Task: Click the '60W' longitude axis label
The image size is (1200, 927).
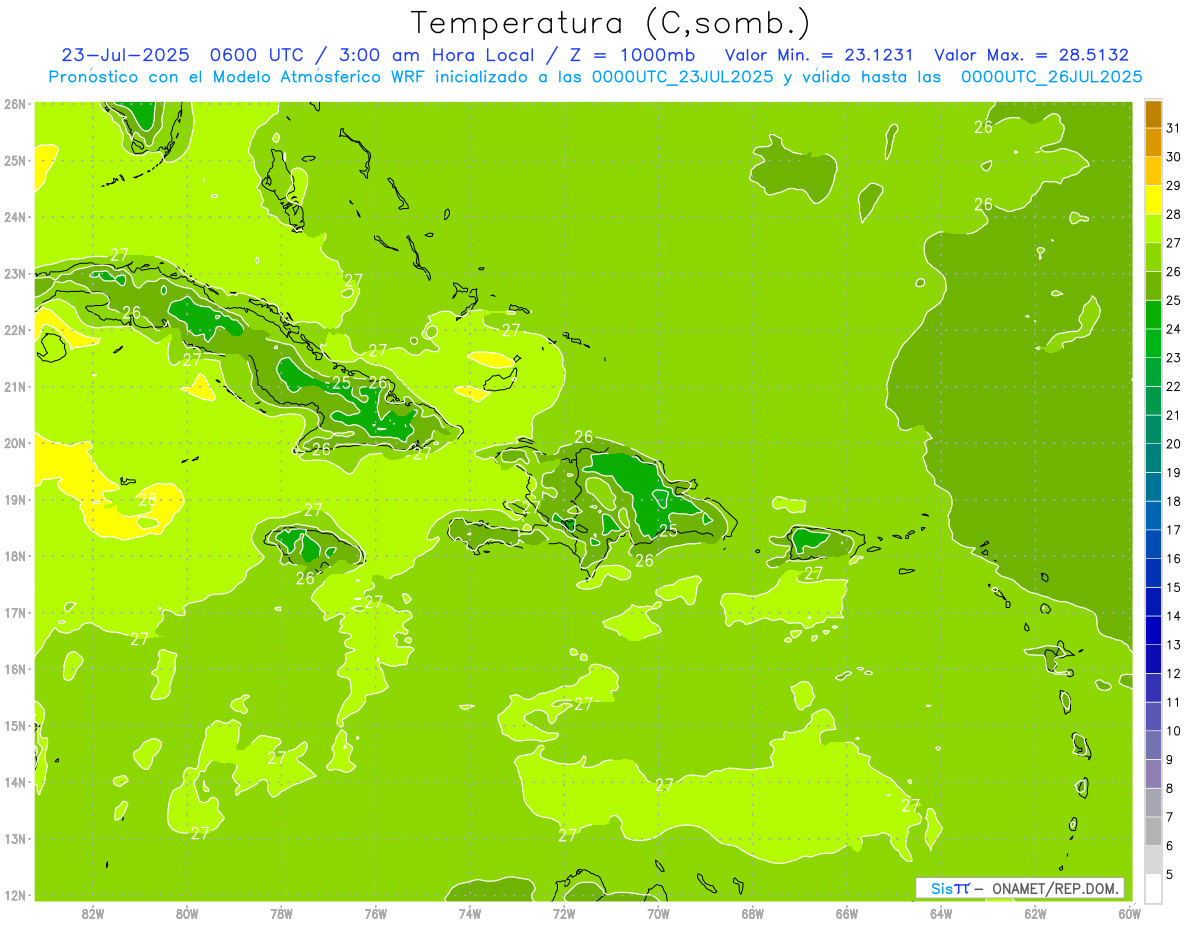Action: pos(1130,913)
